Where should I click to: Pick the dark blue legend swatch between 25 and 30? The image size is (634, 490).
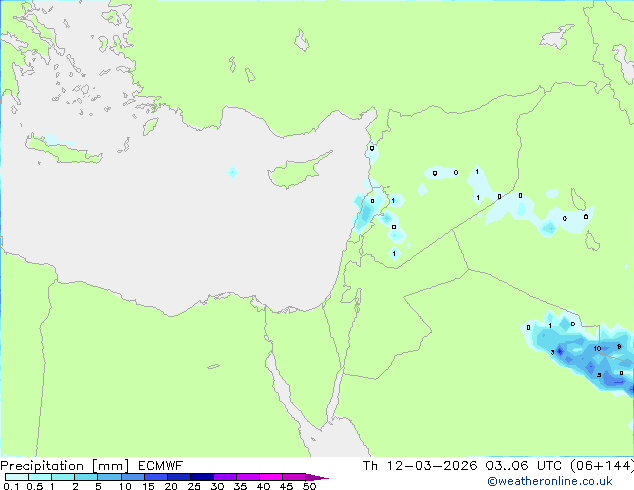click(x=201, y=477)
